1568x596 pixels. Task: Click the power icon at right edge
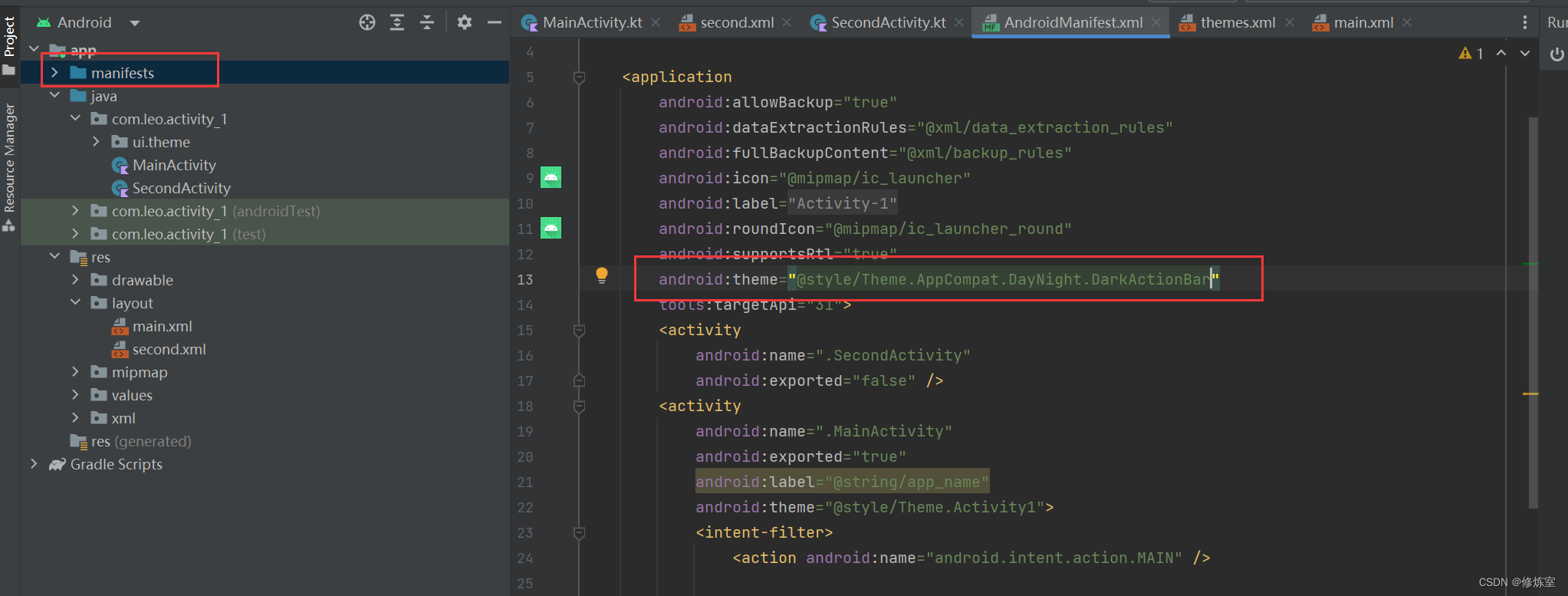(x=1556, y=54)
